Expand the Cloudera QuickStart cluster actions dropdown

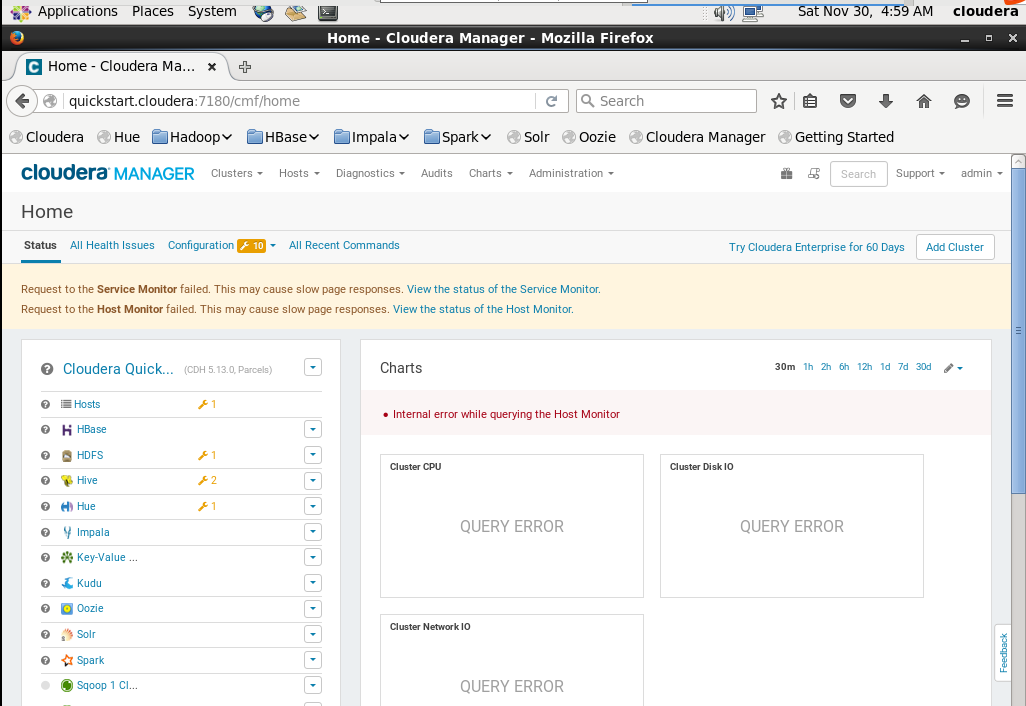click(x=313, y=367)
